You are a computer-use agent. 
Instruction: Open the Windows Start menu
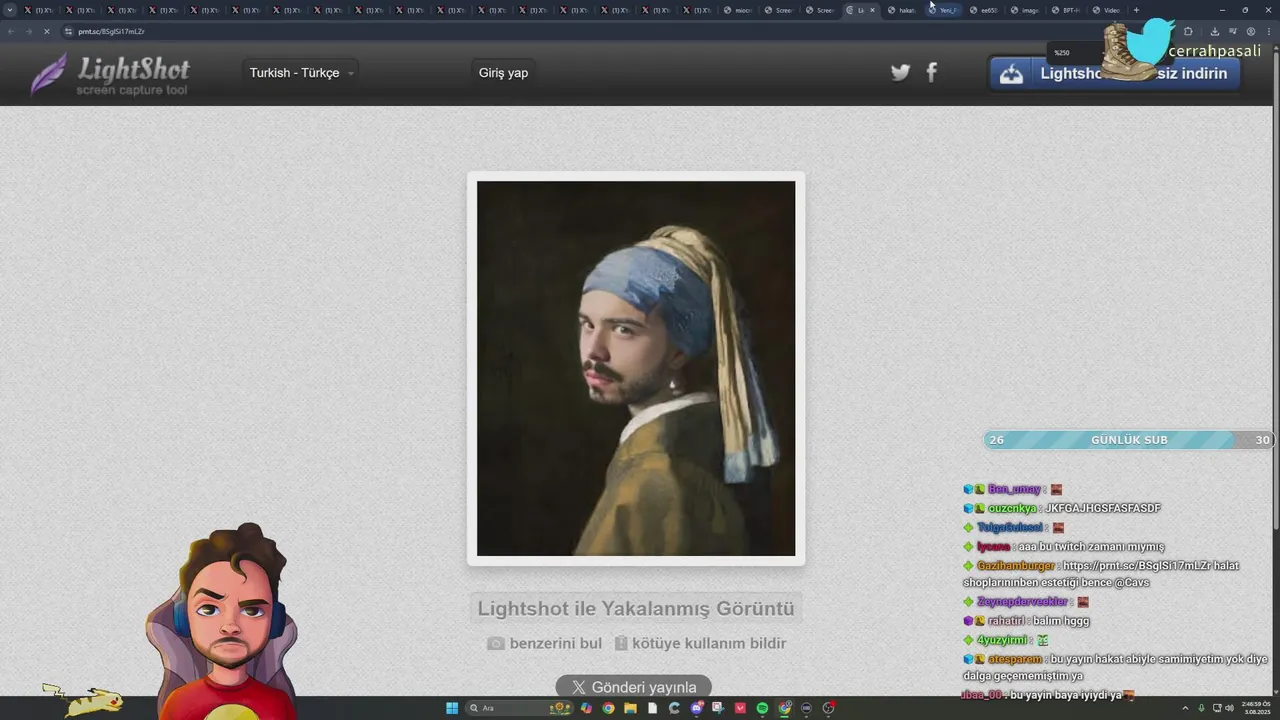(x=452, y=708)
